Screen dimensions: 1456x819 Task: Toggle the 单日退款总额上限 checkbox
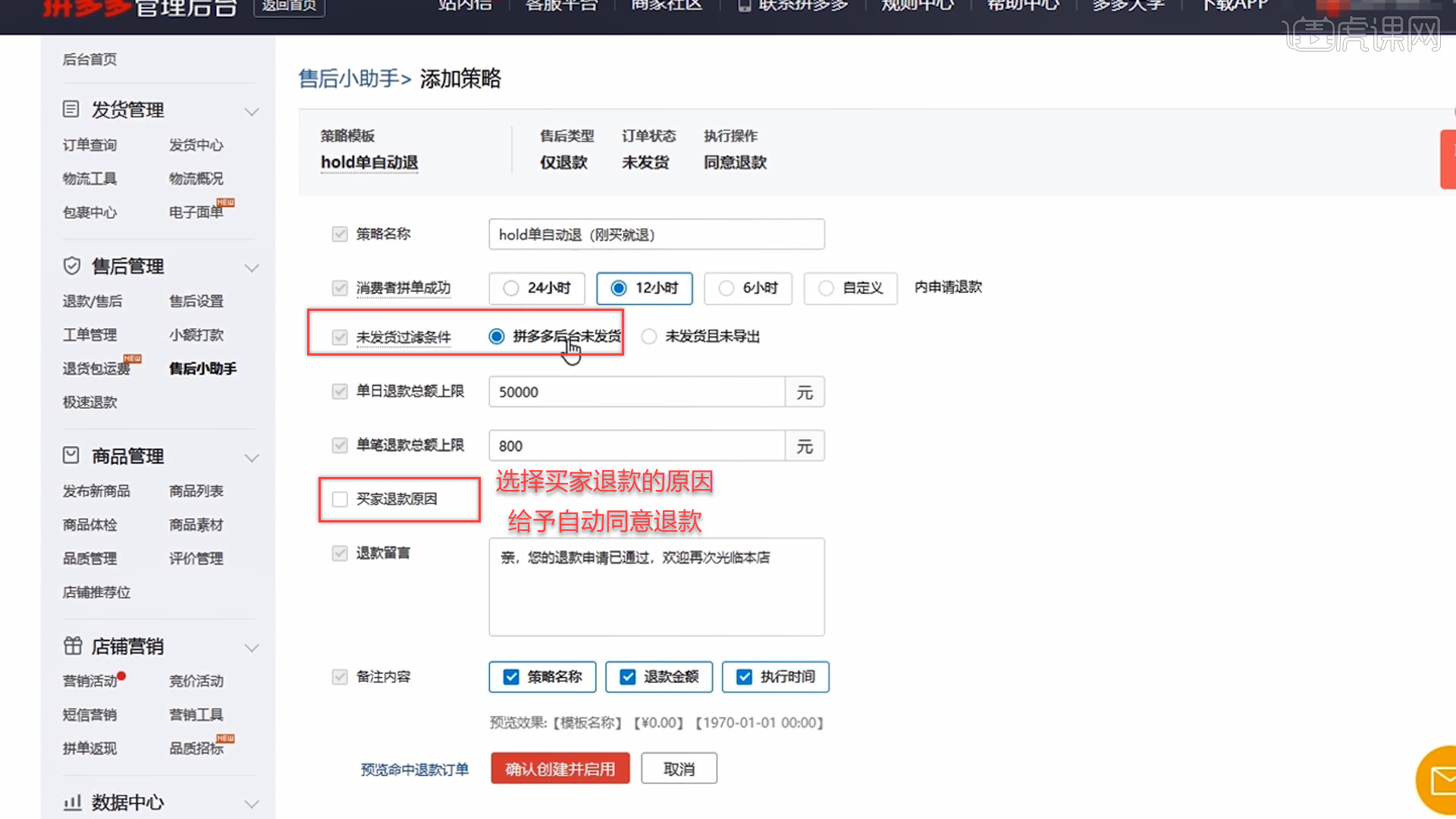pos(340,391)
